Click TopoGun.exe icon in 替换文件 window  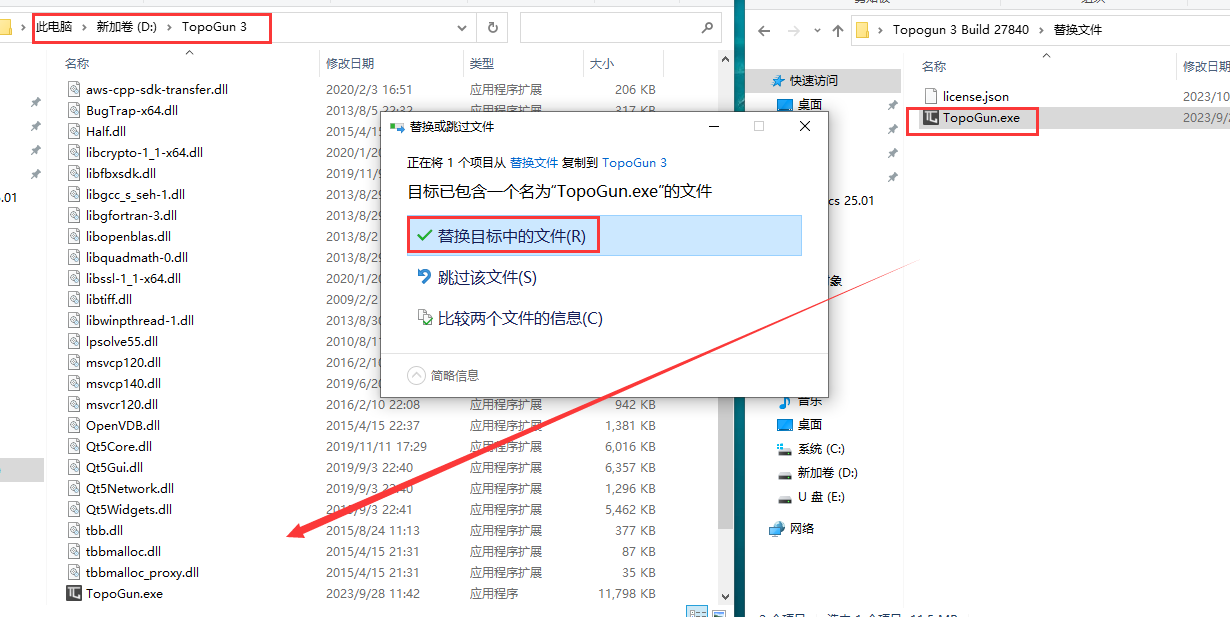[931, 117]
